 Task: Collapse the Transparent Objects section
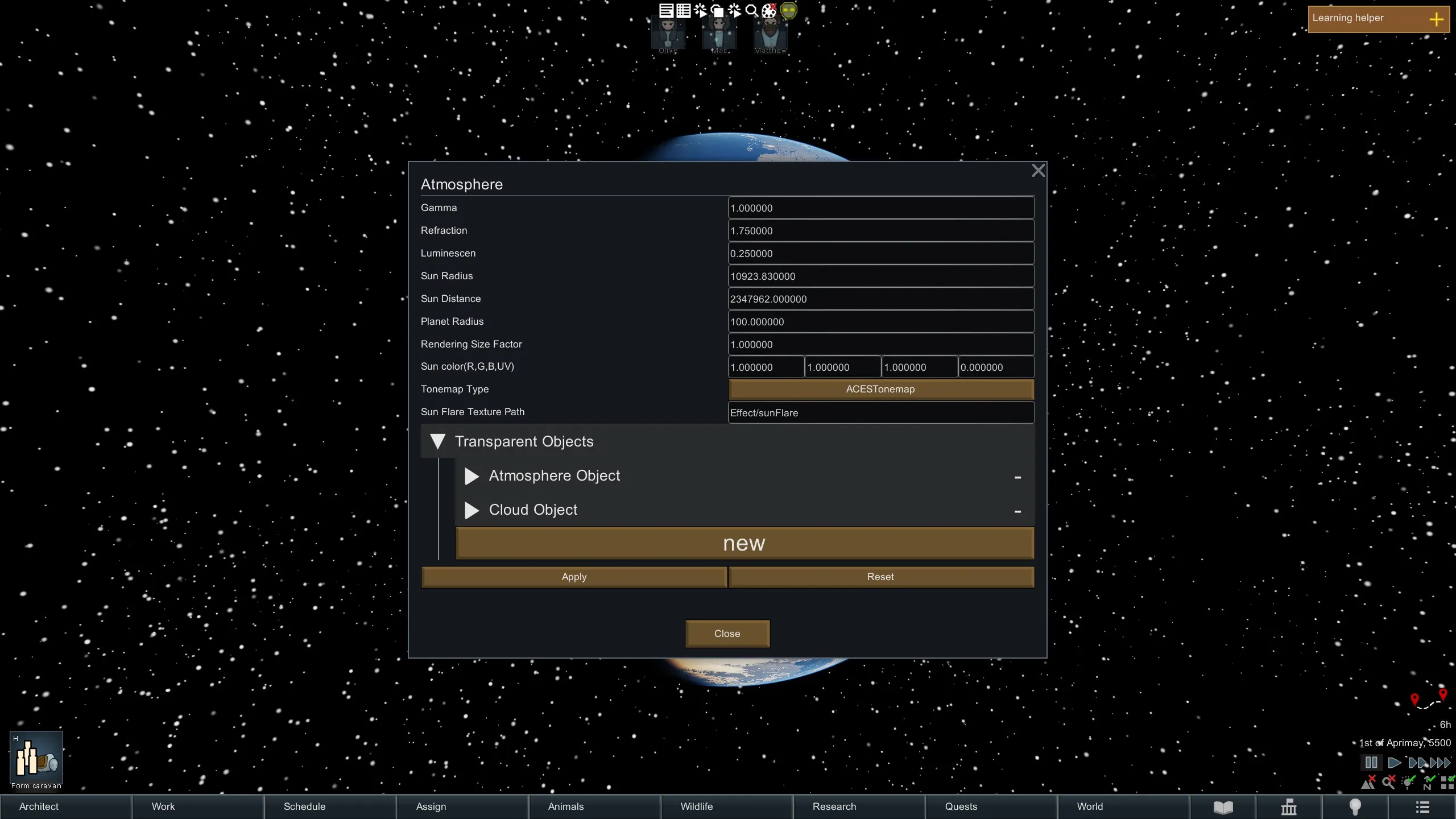(437, 441)
